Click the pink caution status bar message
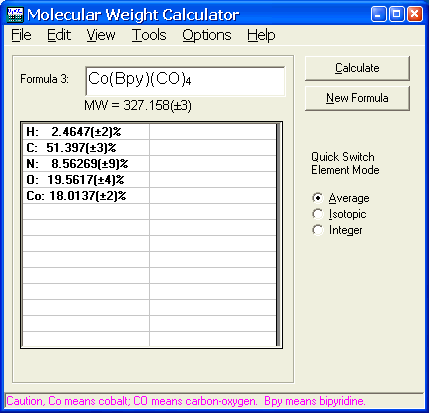 click(x=186, y=401)
